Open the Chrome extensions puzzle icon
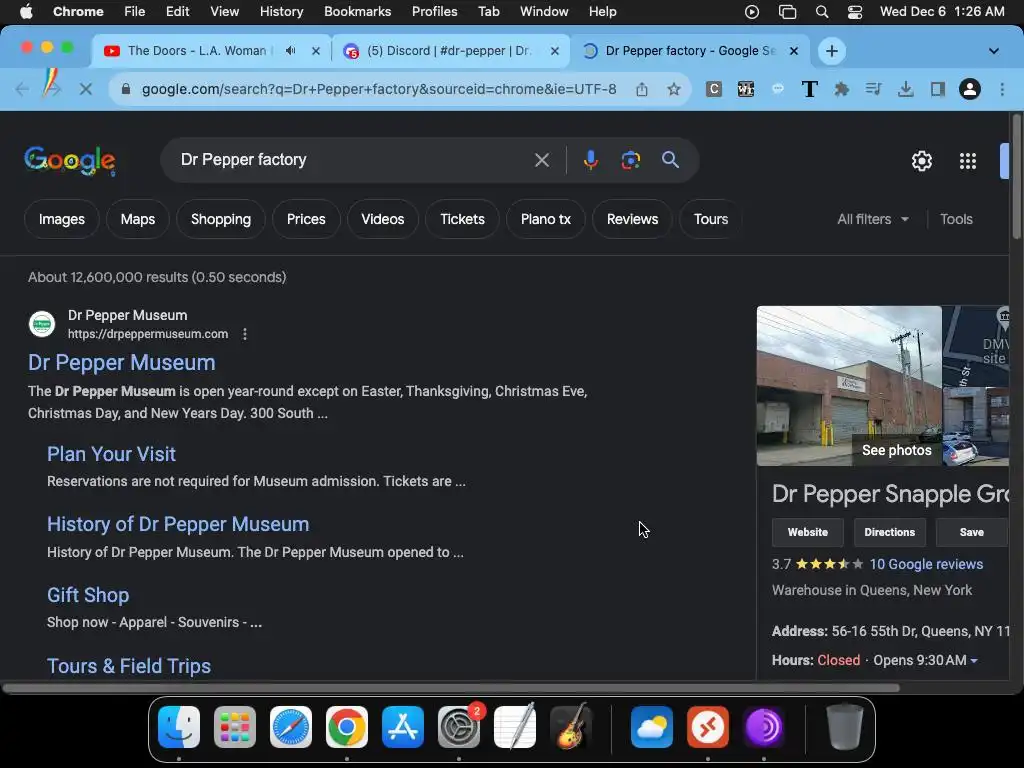1024x768 pixels. [841, 89]
